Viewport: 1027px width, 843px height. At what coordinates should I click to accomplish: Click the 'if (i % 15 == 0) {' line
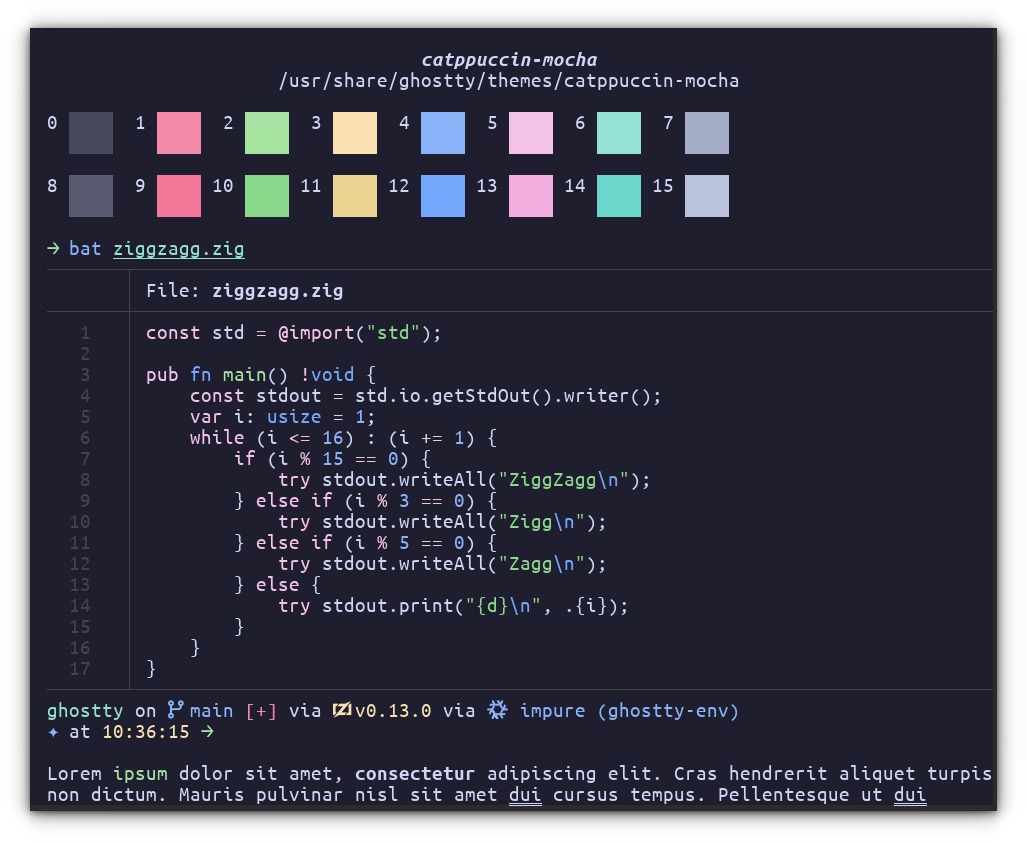(x=332, y=459)
